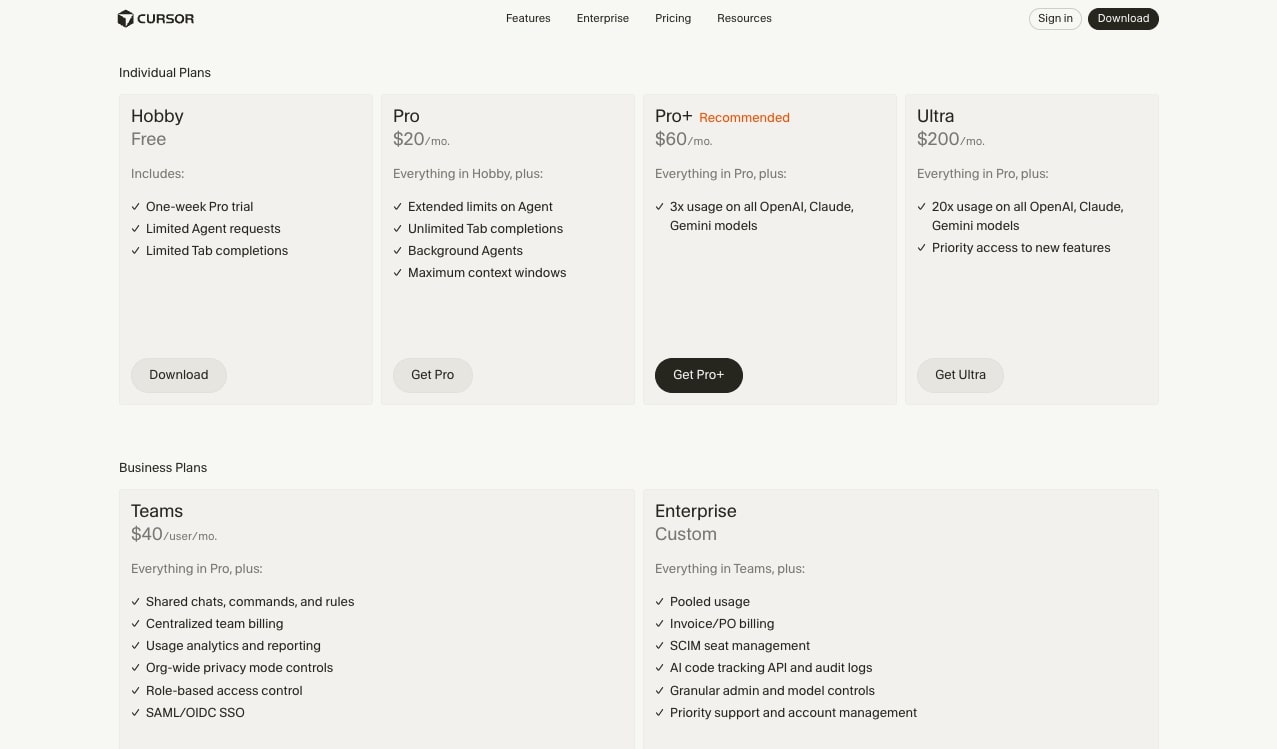
Task: Click the checkmark beside Priority access to new features
Action: click(x=922, y=247)
